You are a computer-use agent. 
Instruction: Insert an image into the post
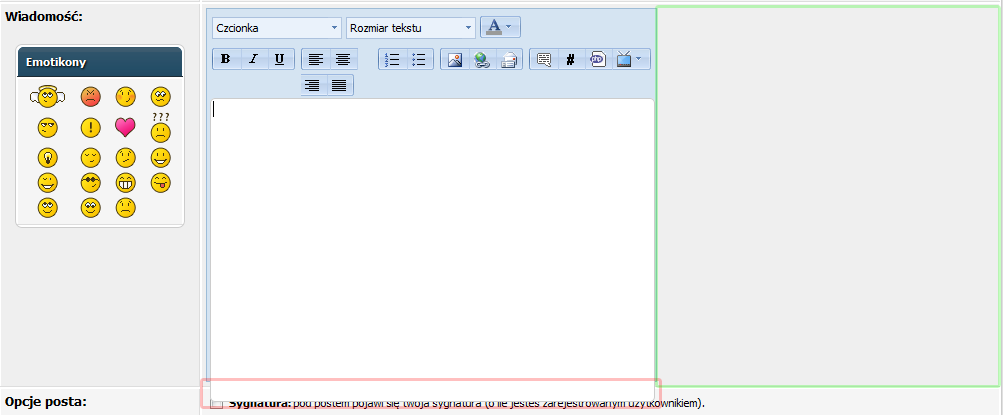point(454,59)
